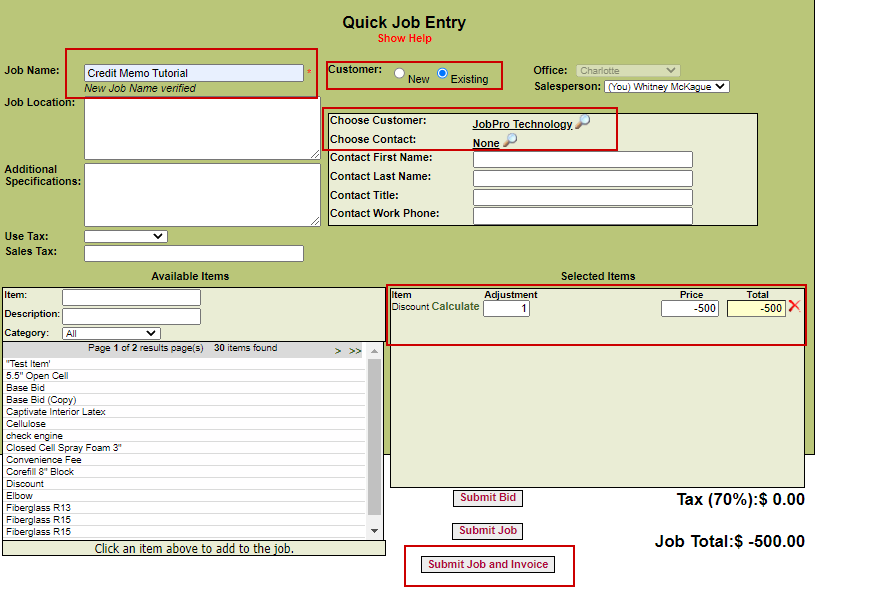This screenshot has height=600, width=887.
Task: Open the Category filter dropdown
Action: [x=110, y=333]
